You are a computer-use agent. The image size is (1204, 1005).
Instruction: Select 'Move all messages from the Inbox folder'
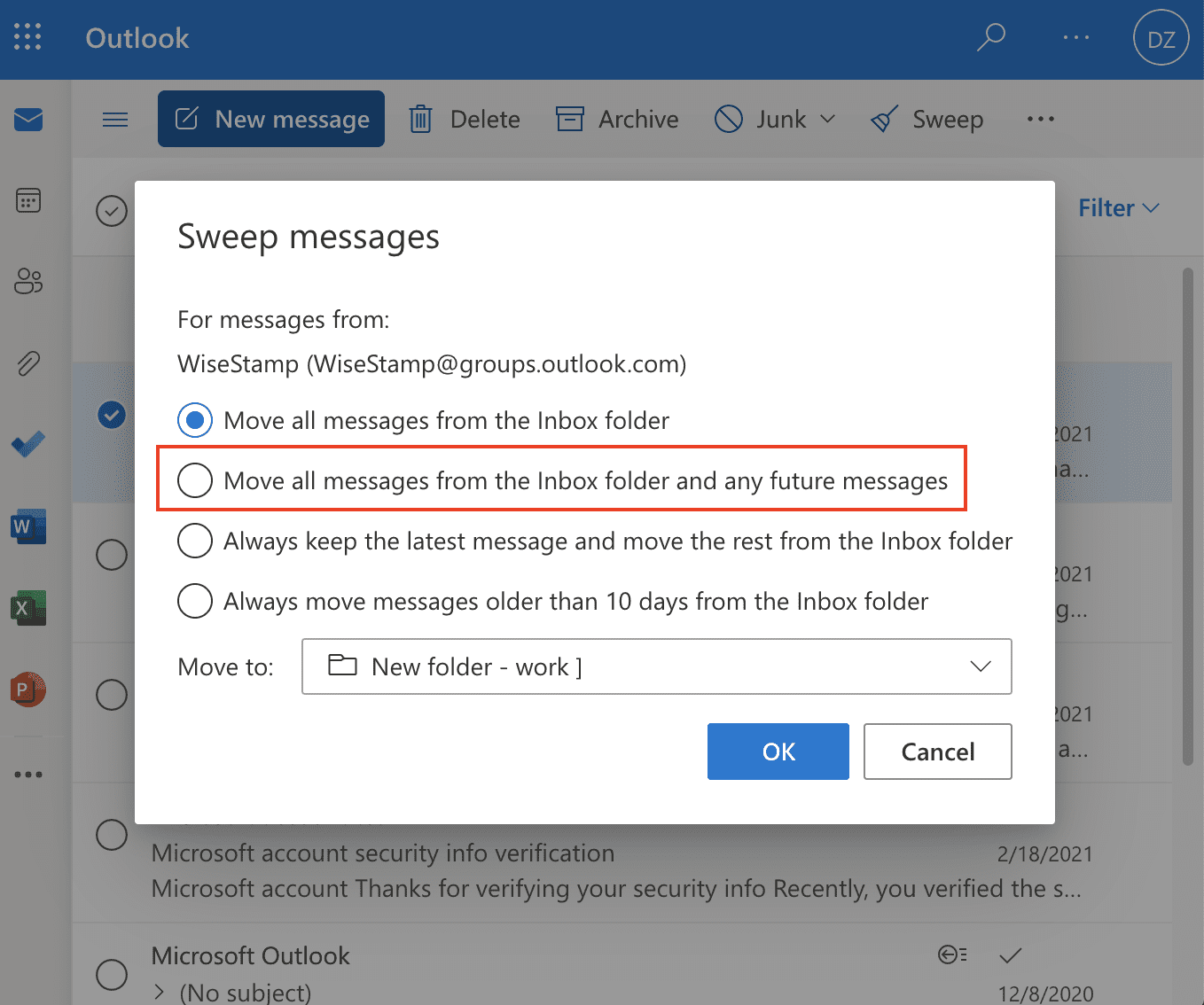(195, 420)
